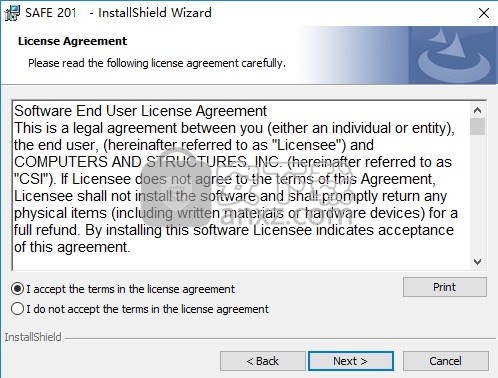
Task: Click the empty scrollbar track below the thumb
Action: [x=478, y=195]
